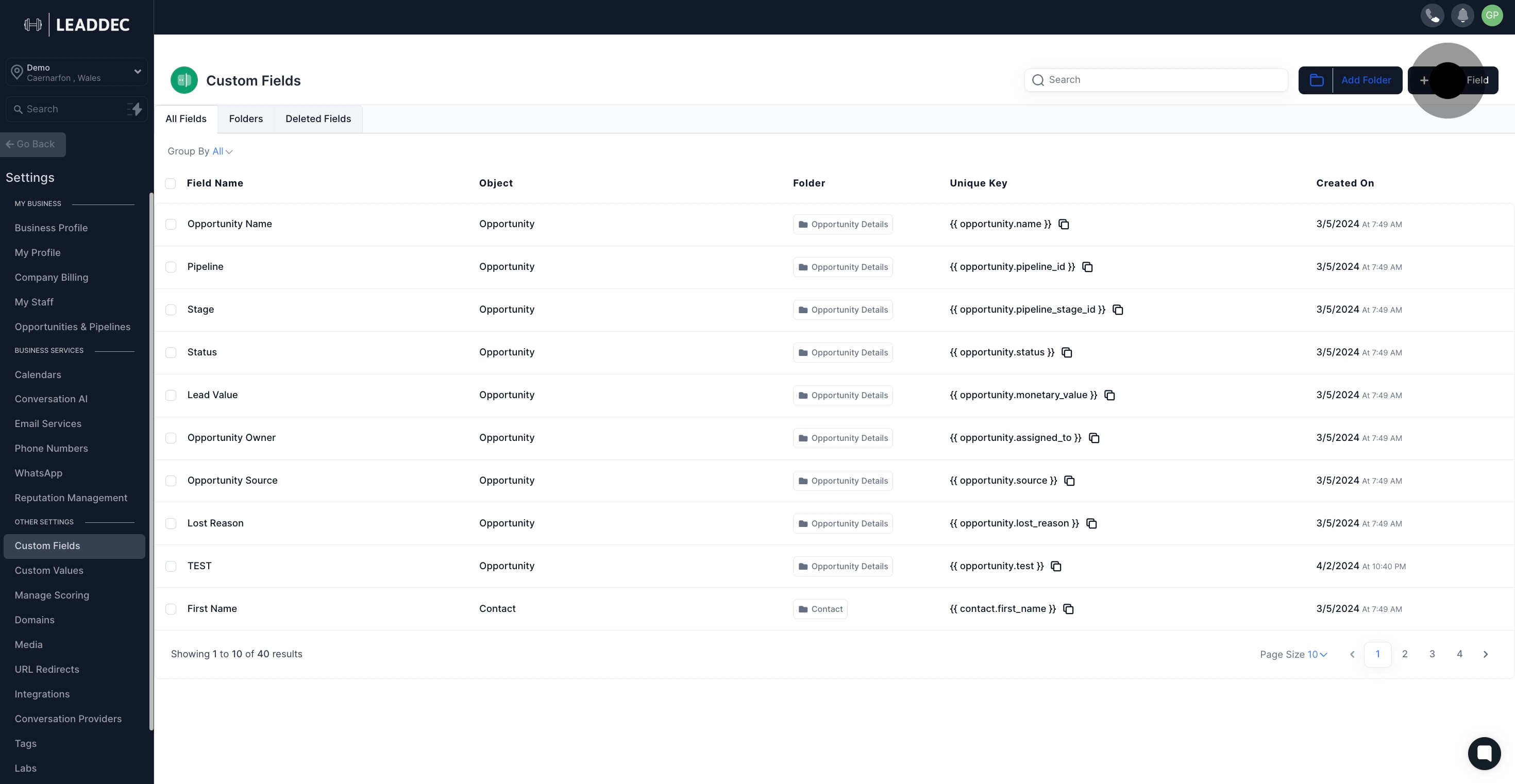Open the Contact folder tag
Screen dimensions: 1515x784
pos(820,609)
